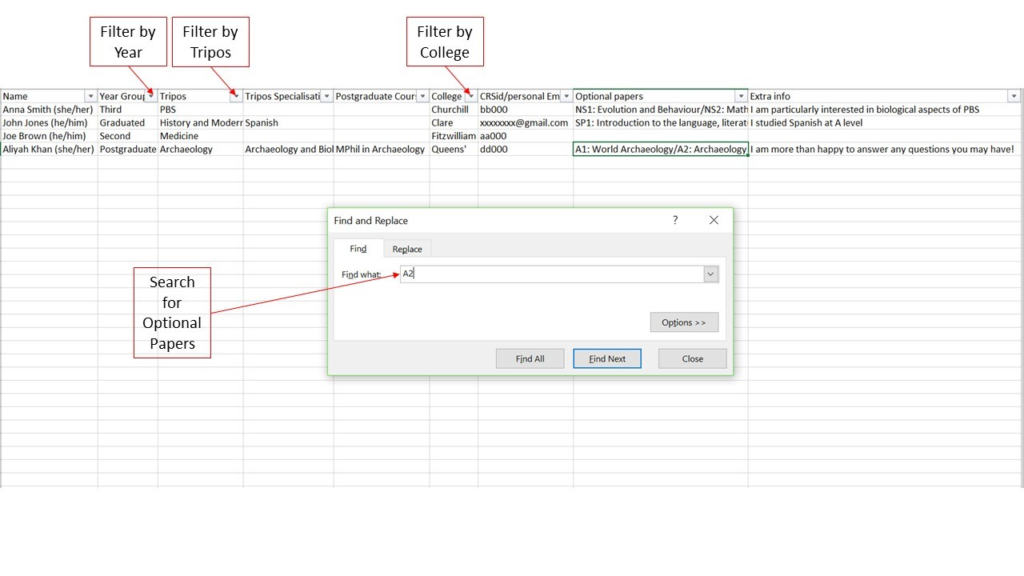
Task: Open the College column filter dropdown
Action: 471,97
